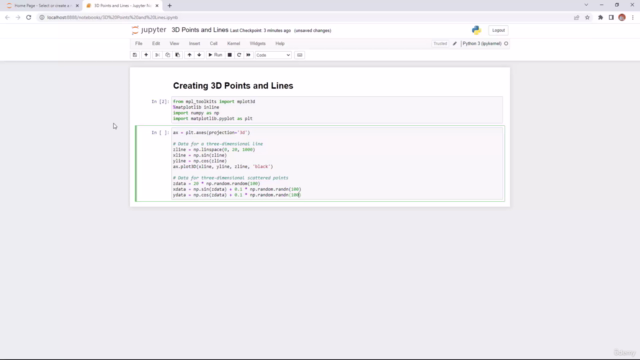Screen dimensions: 640x360
Task: Run the selected cell
Action: (215, 55)
